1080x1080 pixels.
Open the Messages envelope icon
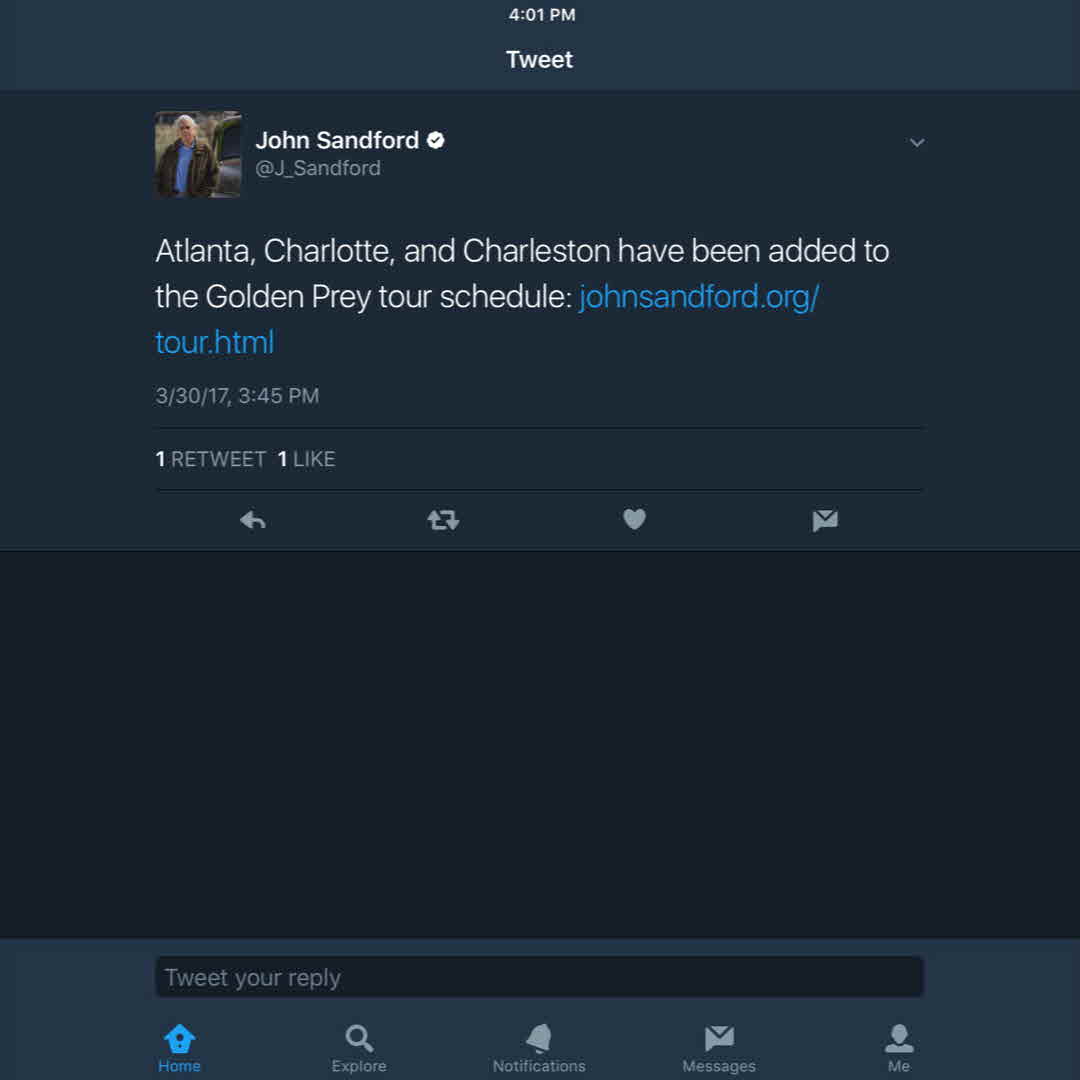point(719,1046)
